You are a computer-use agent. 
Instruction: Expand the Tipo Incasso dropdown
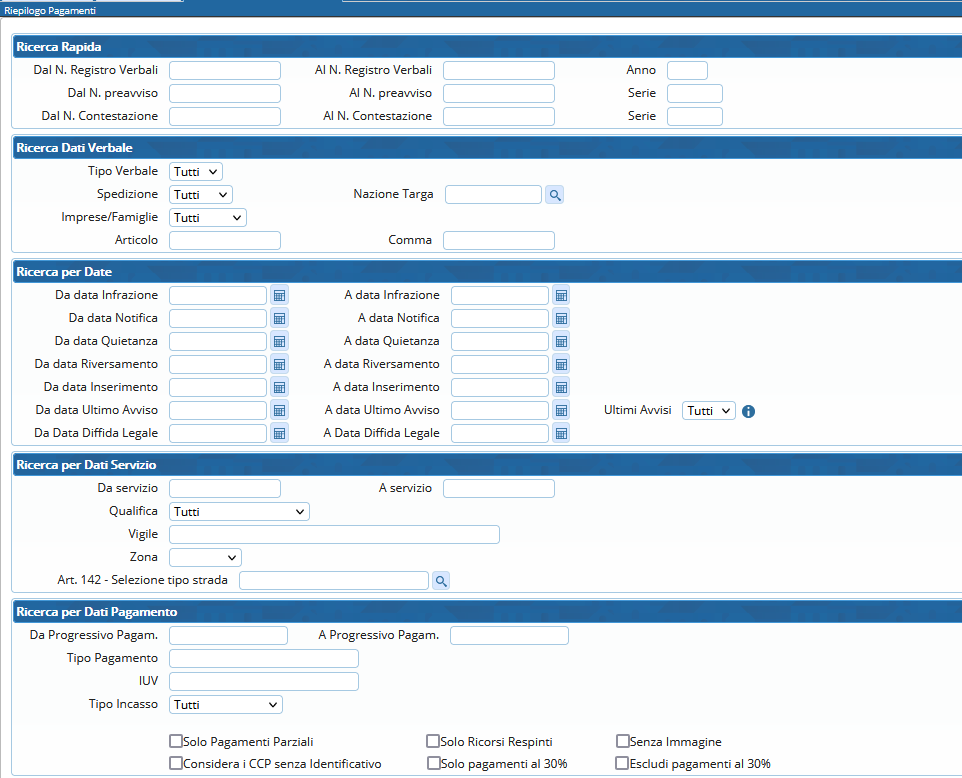tap(226, 705)
